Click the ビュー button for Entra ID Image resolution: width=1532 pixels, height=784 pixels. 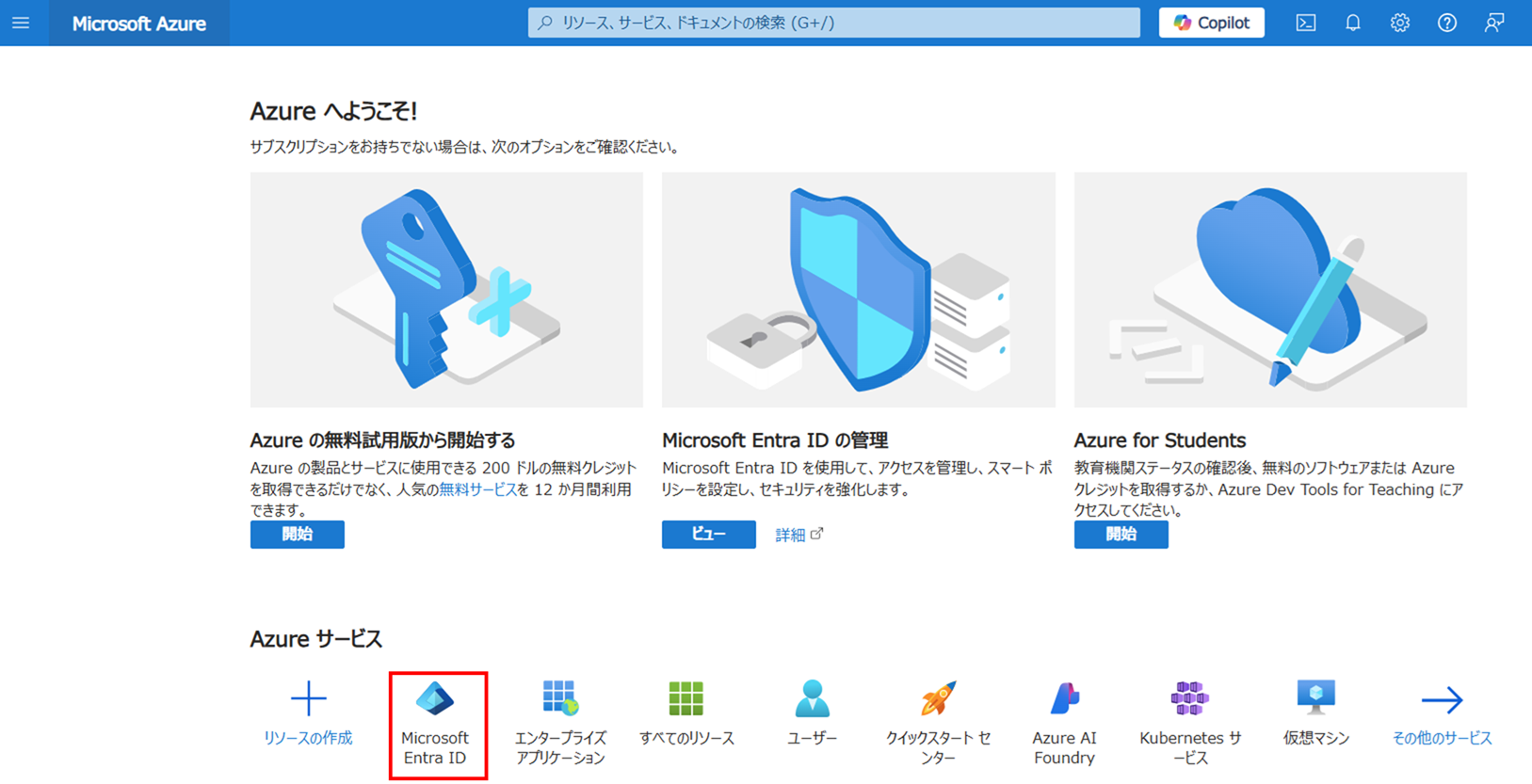(x=709, y=535)
